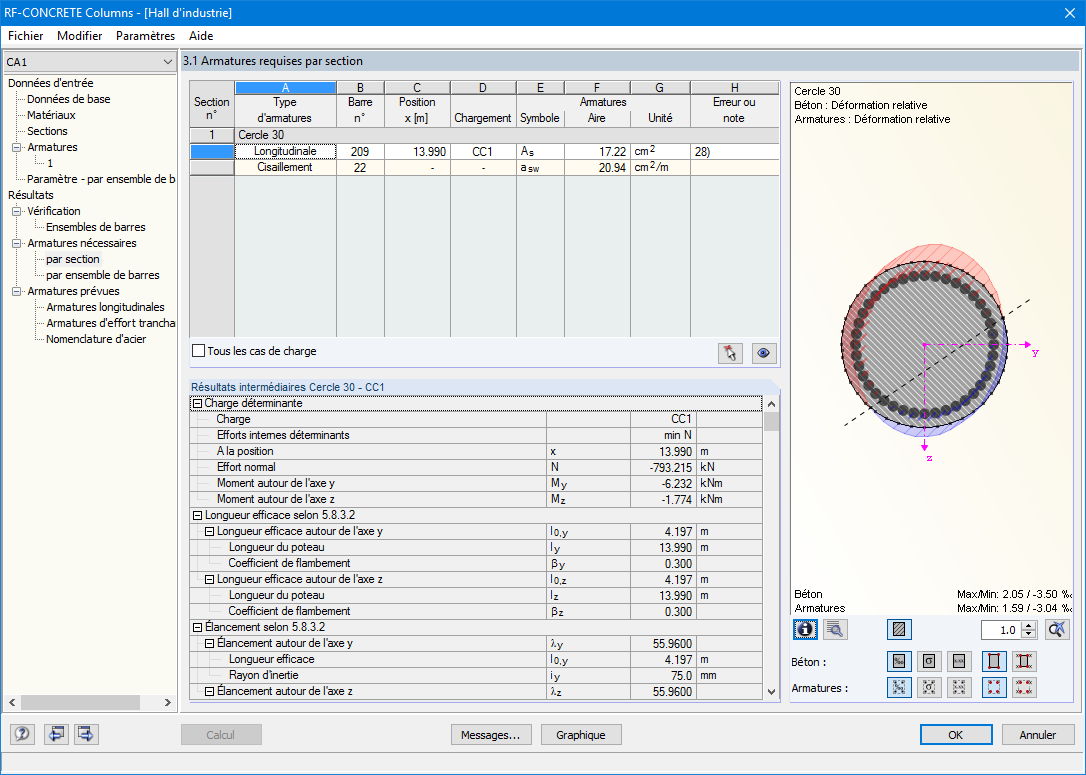The image size is (1086, 775).
Task: Select Matériaux tree item
Action: [x=51, y=115]
